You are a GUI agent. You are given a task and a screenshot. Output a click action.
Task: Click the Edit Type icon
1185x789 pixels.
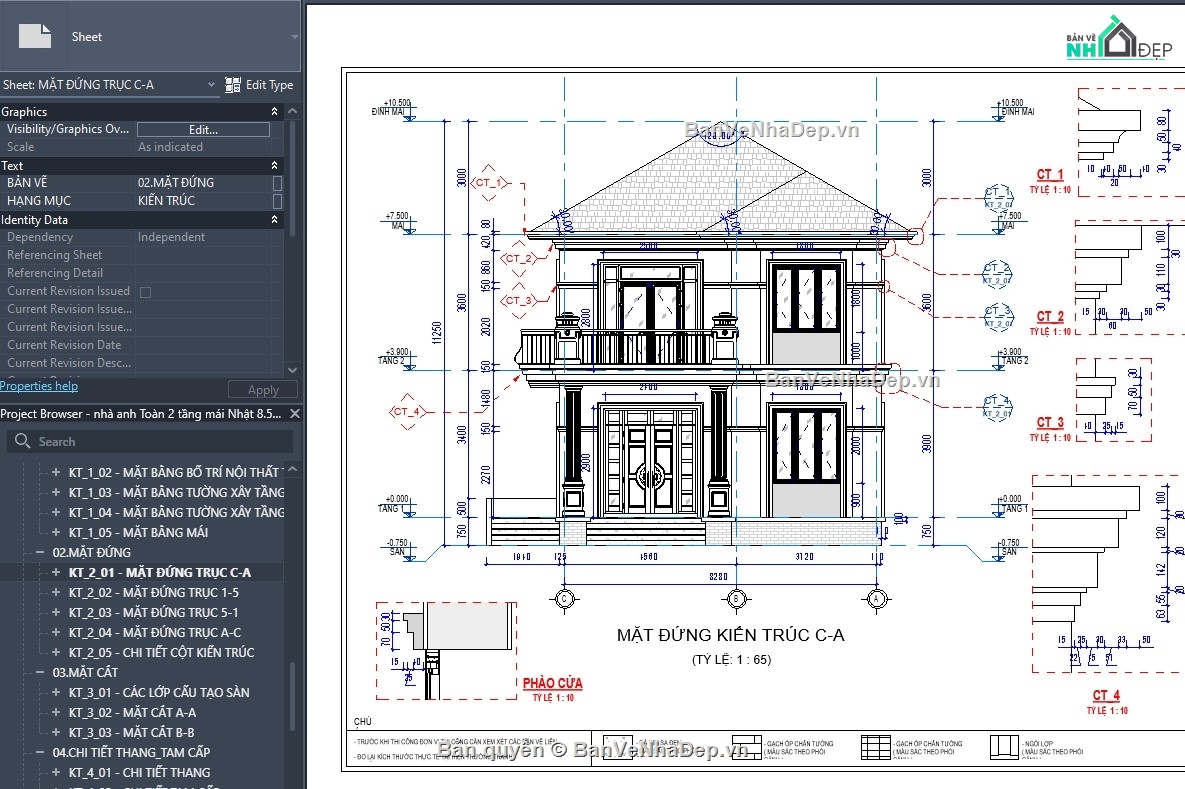[235, 85]
